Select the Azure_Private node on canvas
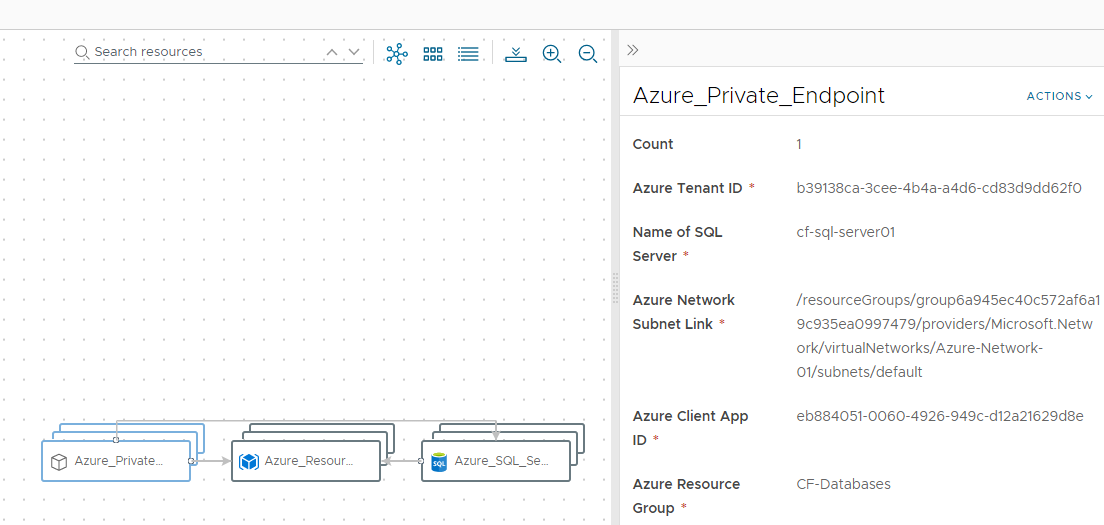Screen dimensions: 1104x525 (116, 461)
